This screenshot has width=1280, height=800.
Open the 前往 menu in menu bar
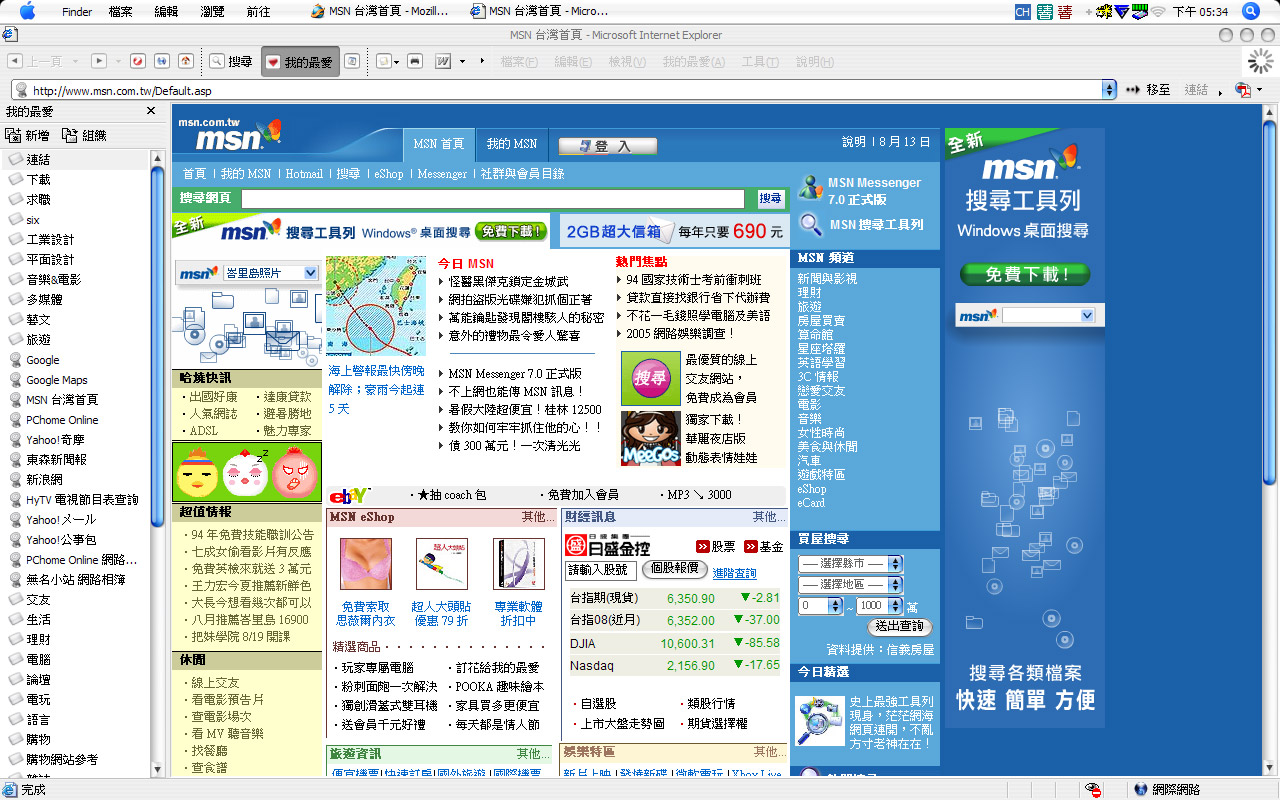point(258,11)
